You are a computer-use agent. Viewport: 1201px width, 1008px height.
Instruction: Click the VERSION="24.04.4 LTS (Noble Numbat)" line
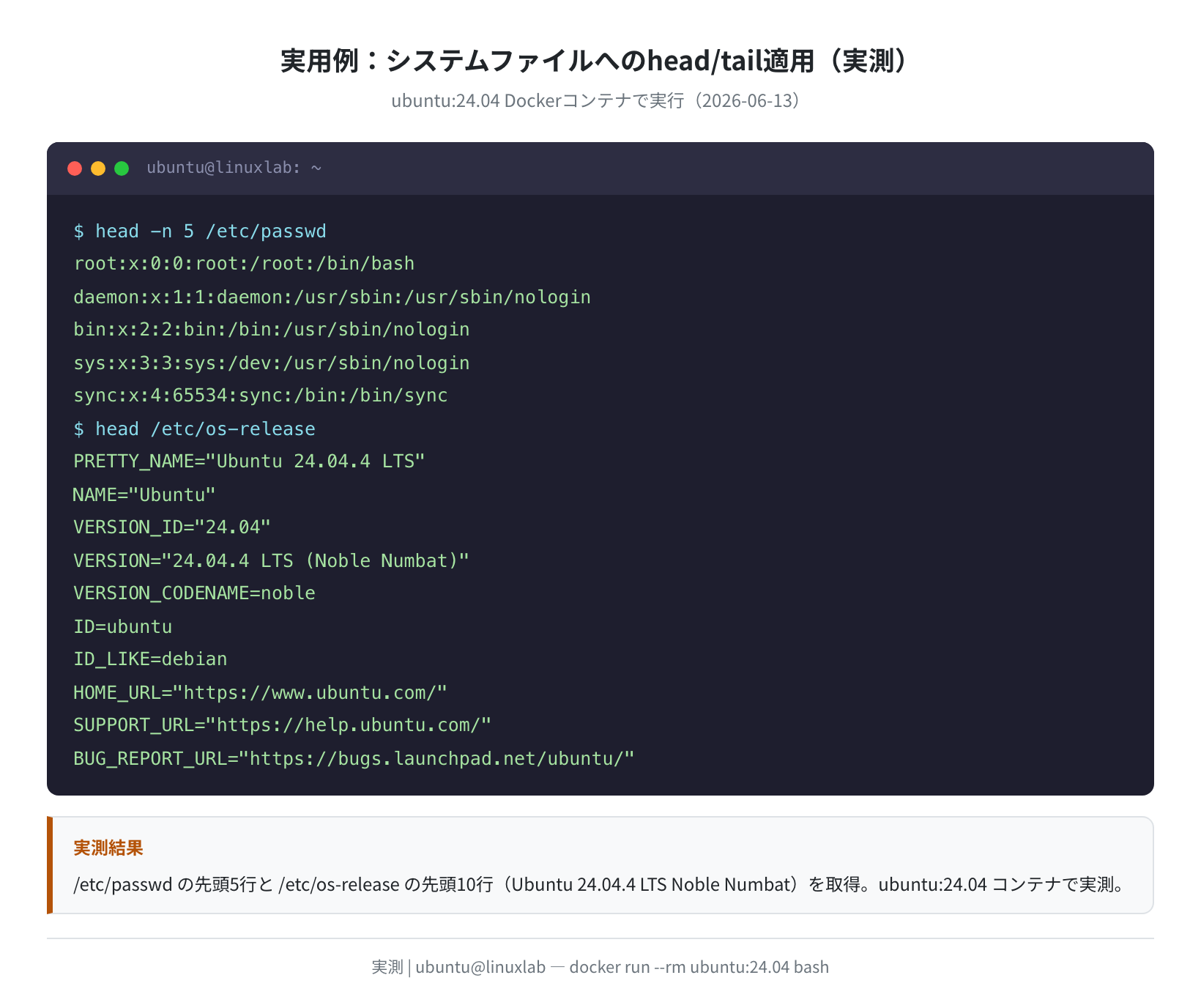pyautogui.click(x=271, y=561)
